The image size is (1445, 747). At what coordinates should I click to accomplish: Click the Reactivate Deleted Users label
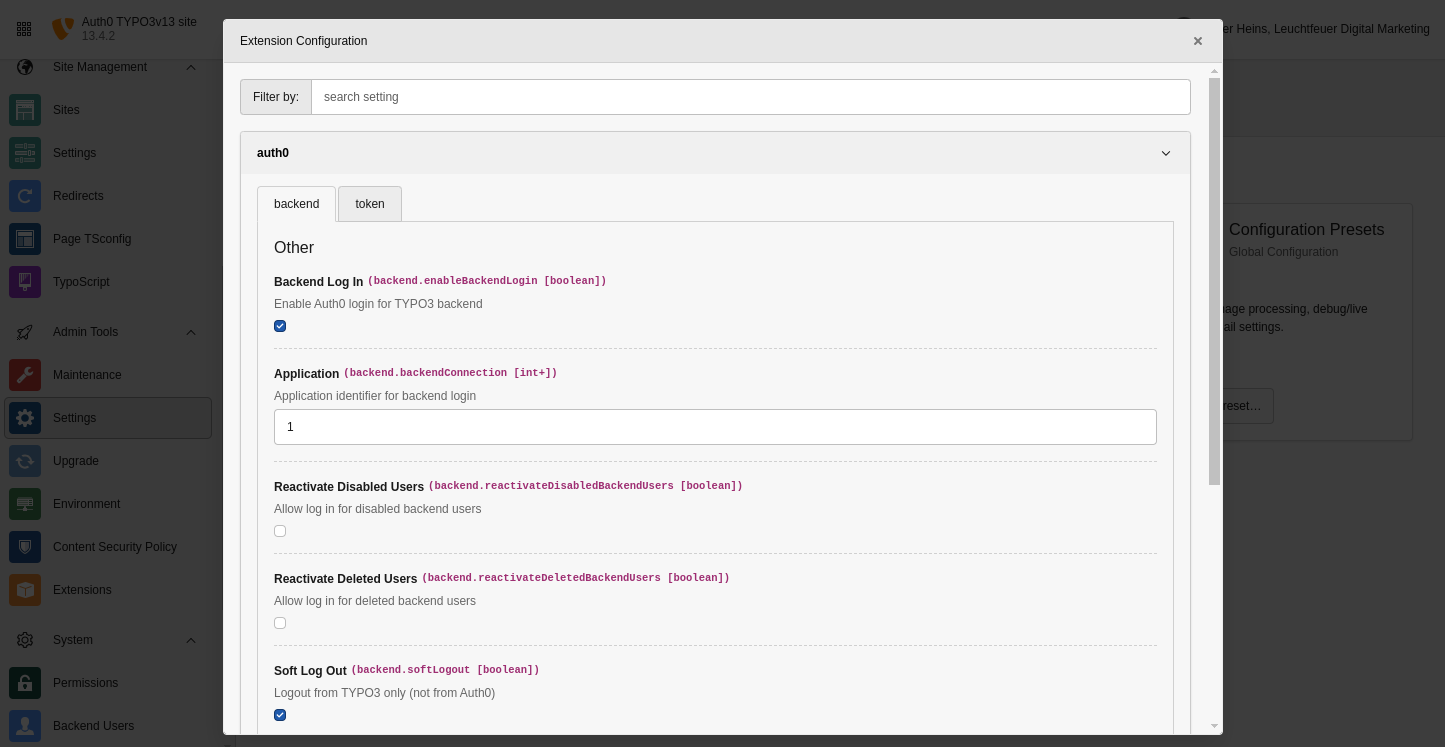pos(346,579)
